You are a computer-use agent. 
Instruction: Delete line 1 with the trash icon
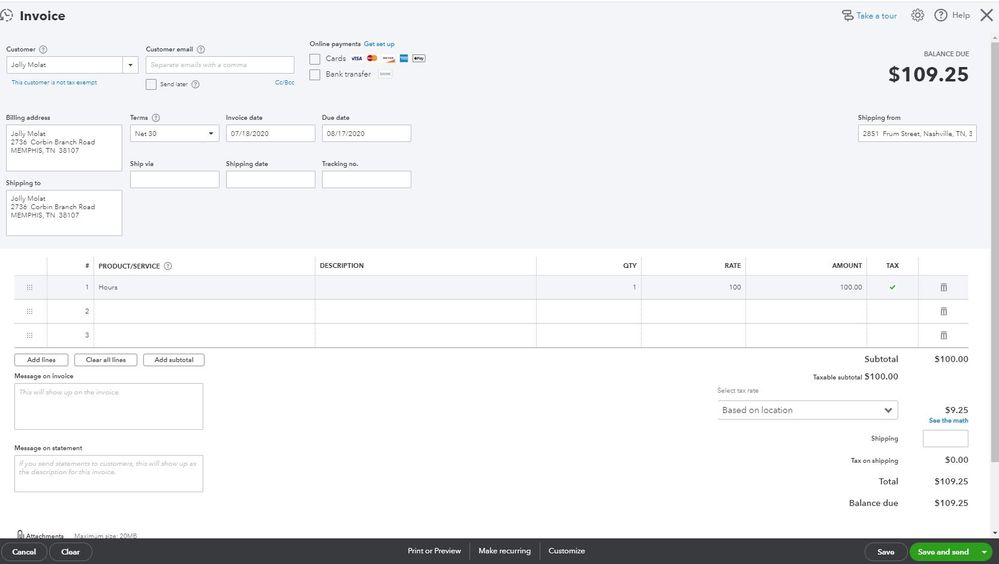[x=944, y=287]
